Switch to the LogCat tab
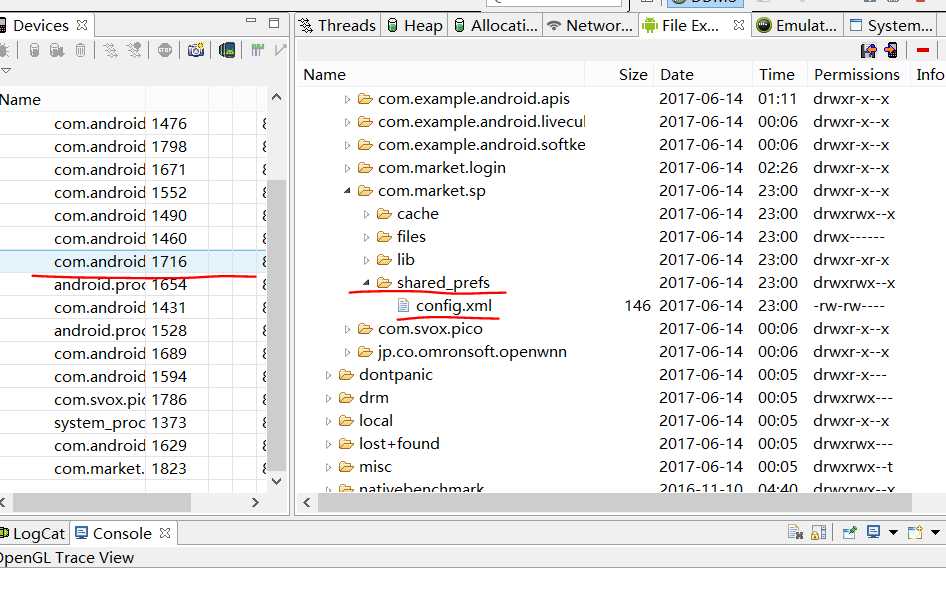 (x=33, y=534)
